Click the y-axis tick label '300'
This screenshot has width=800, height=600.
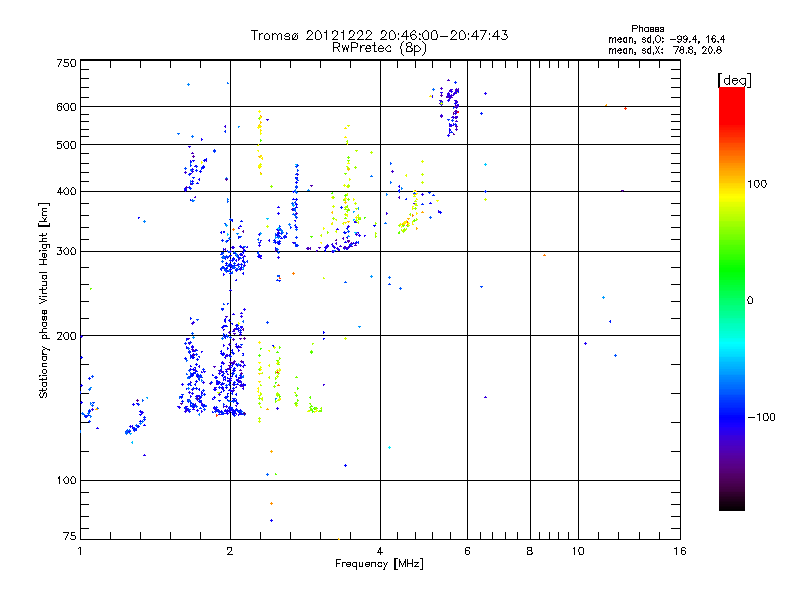[x=66, y=252]
